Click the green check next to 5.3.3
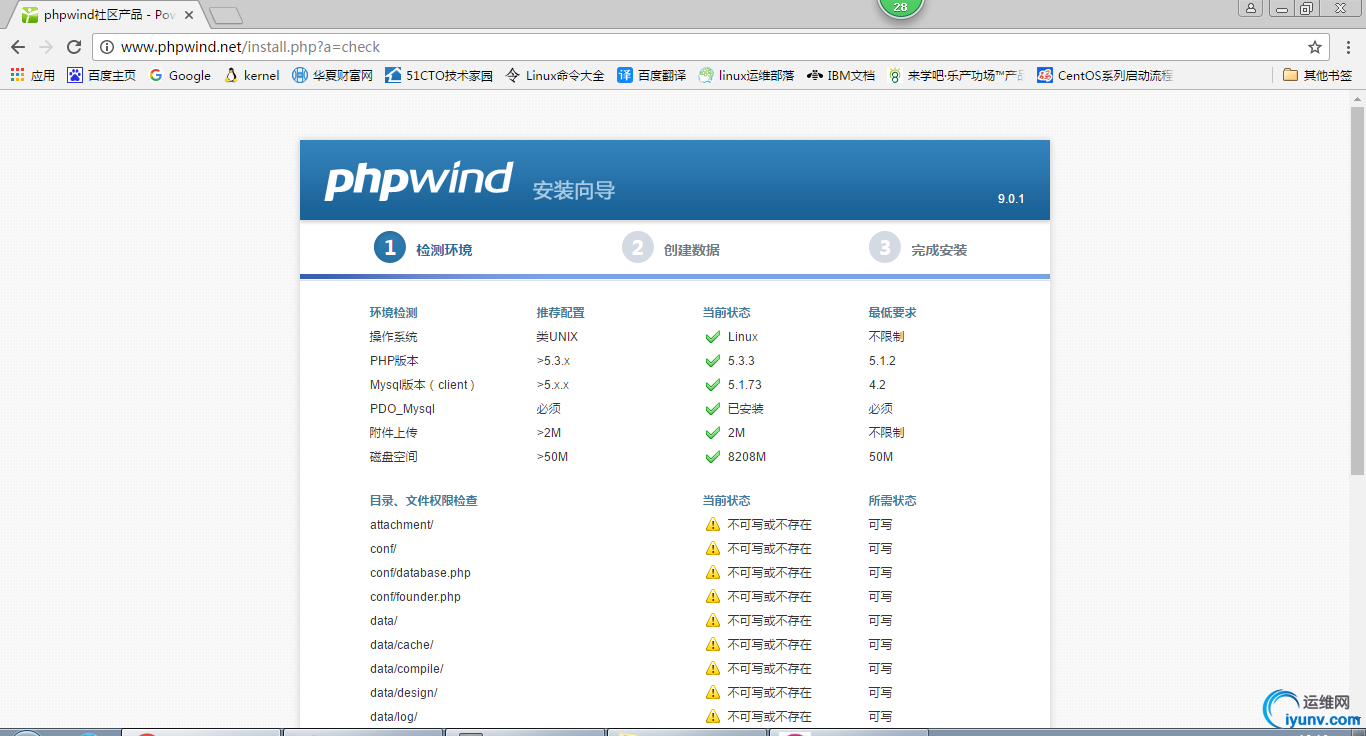 click(x=713, y=361)
